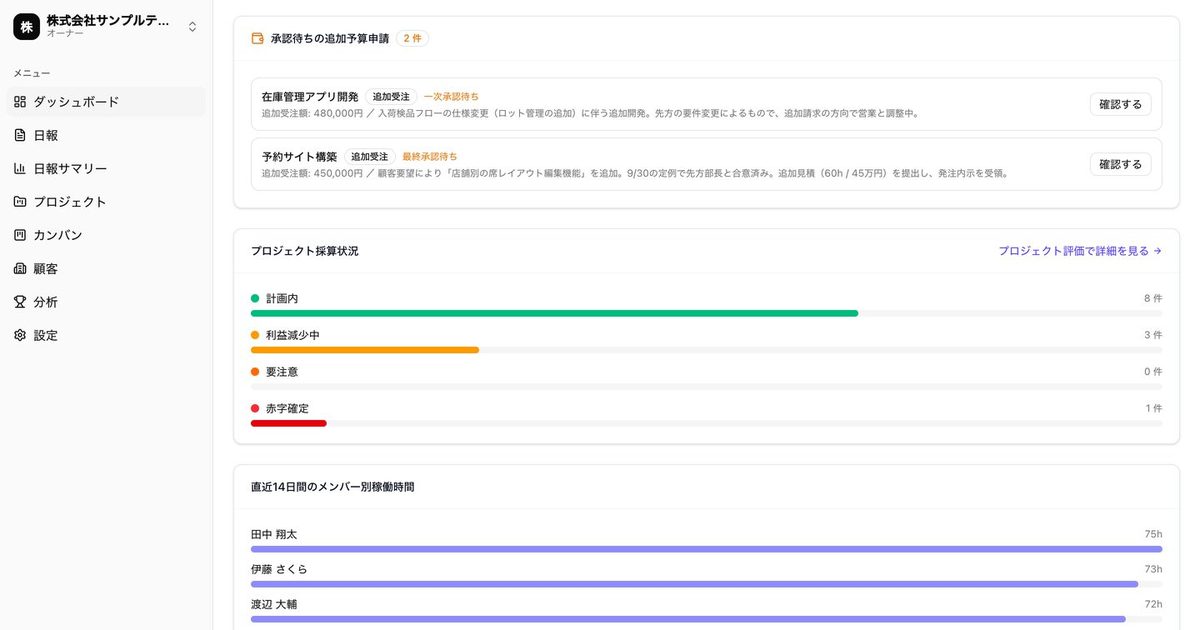Click the 73h value for 伊藤 さくら
The height and width of the screenshot is (630, 1200).
1153,569
